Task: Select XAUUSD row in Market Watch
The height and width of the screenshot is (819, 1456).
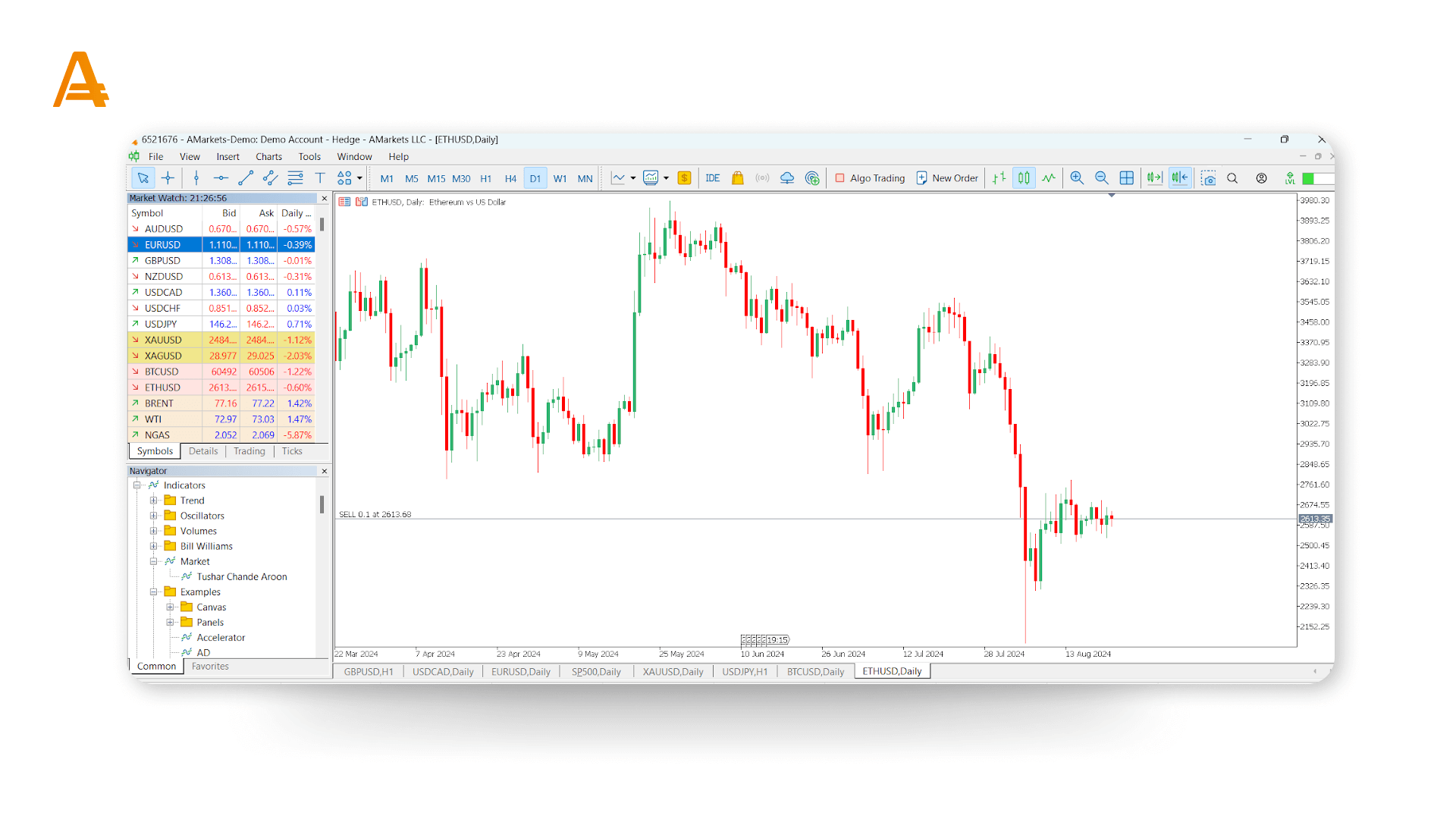Action: (x=163, y=340)
